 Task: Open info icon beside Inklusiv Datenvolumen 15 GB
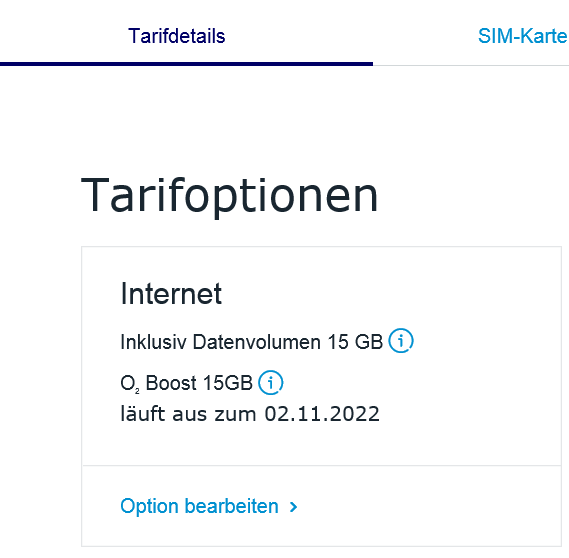click(401, 341)
